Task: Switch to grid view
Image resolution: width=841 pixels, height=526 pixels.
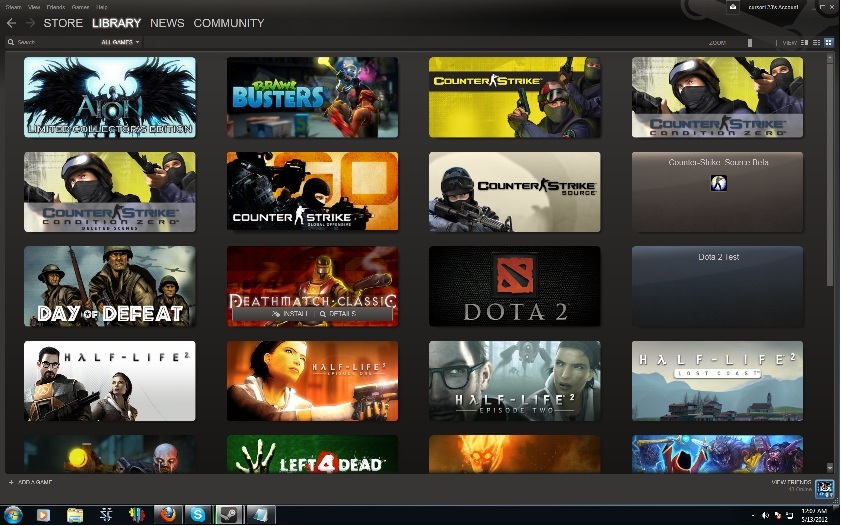Action: (829, 42)
